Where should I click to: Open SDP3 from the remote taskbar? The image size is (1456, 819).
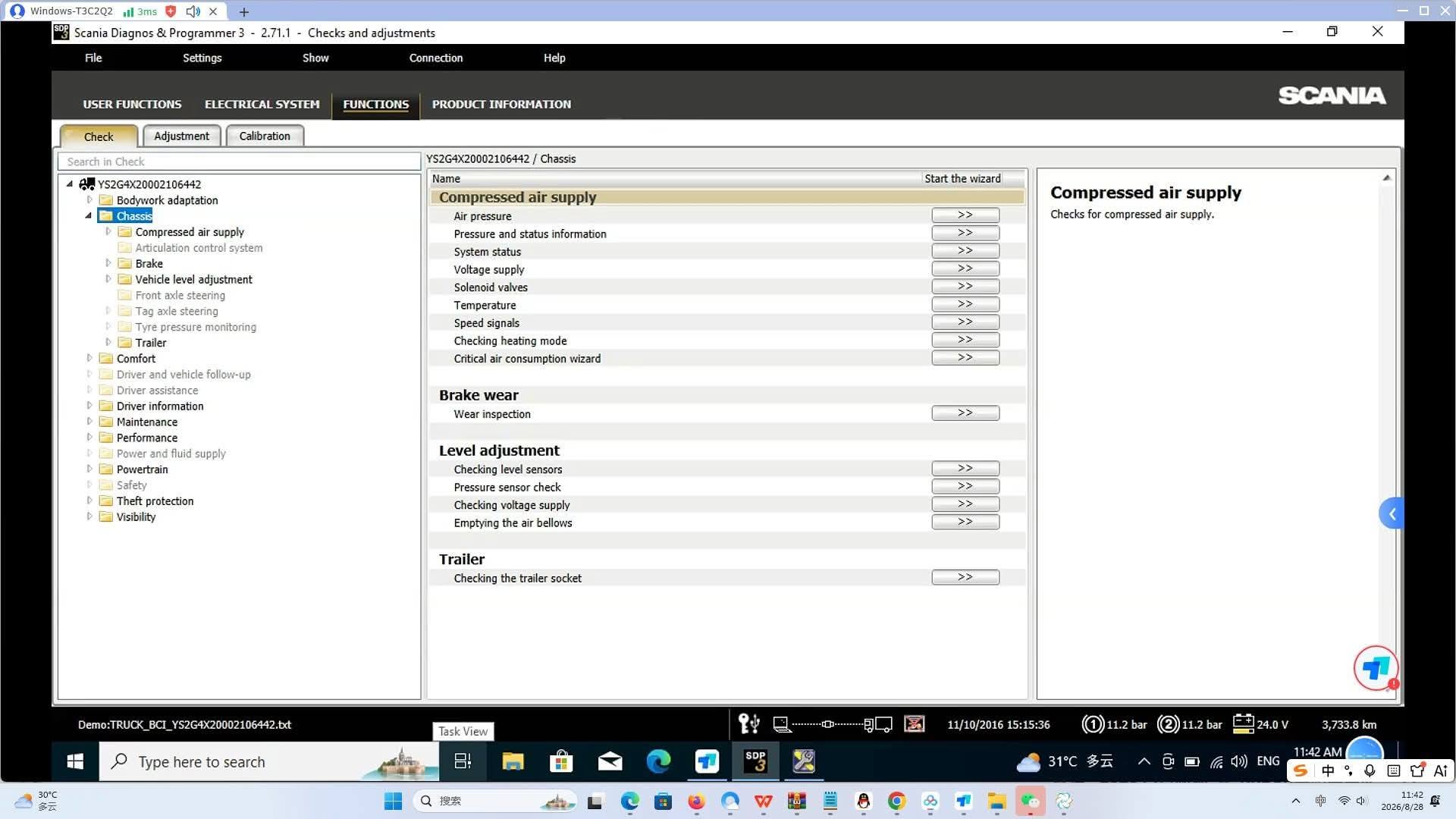(755, 761)
